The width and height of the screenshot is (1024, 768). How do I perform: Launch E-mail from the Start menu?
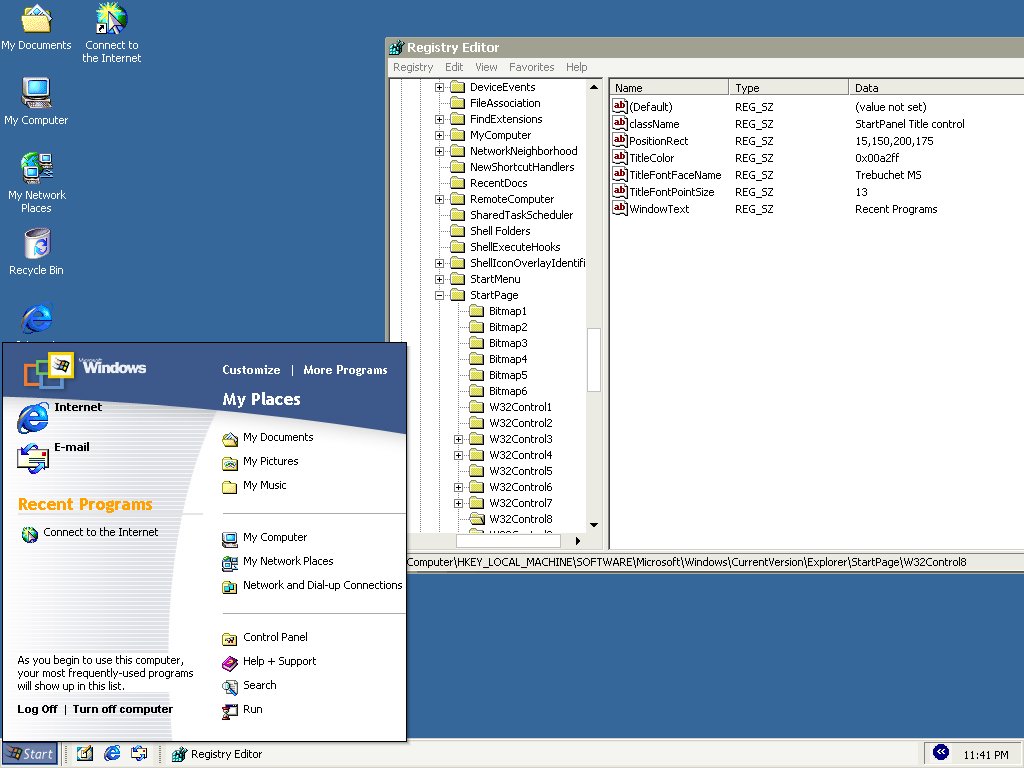(54, 457)
